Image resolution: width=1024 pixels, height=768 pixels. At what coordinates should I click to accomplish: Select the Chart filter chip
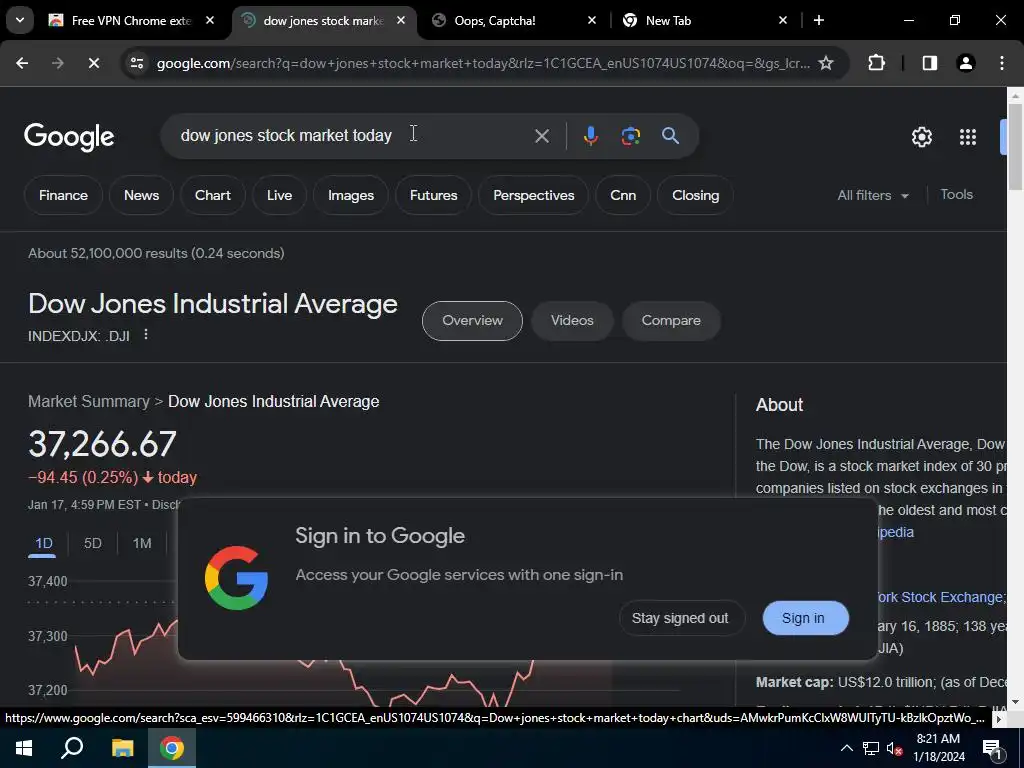[x=213, y=195]
